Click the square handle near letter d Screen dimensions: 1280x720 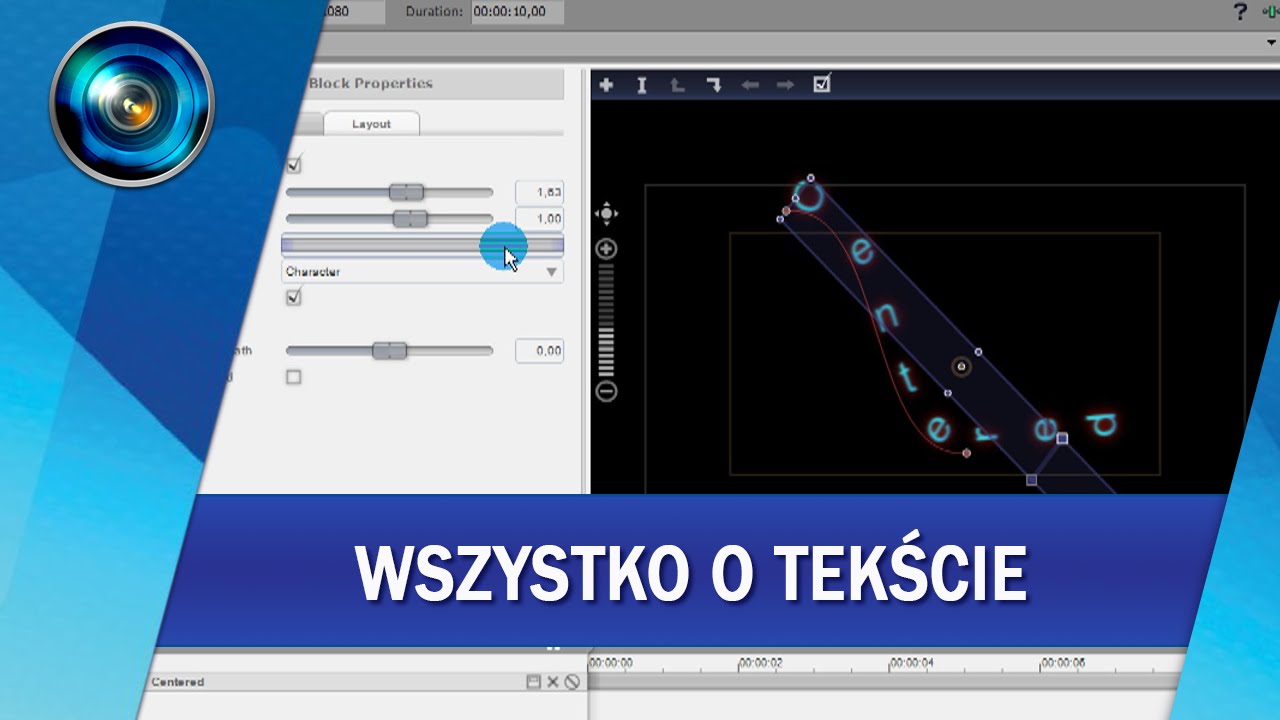(1062, 438)
